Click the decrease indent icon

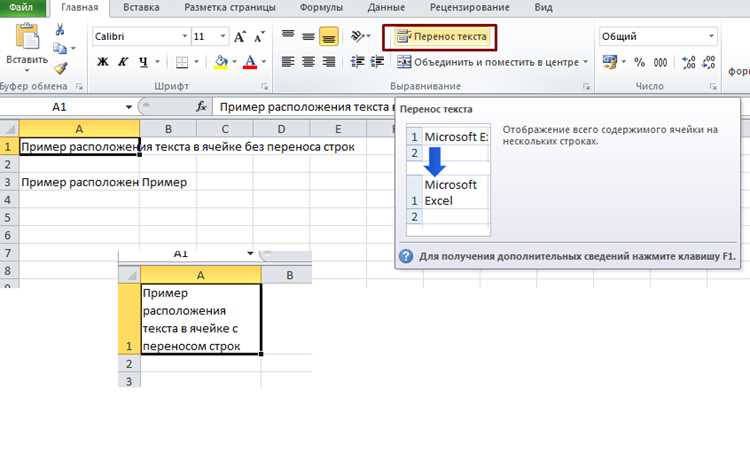coord(357,62)
